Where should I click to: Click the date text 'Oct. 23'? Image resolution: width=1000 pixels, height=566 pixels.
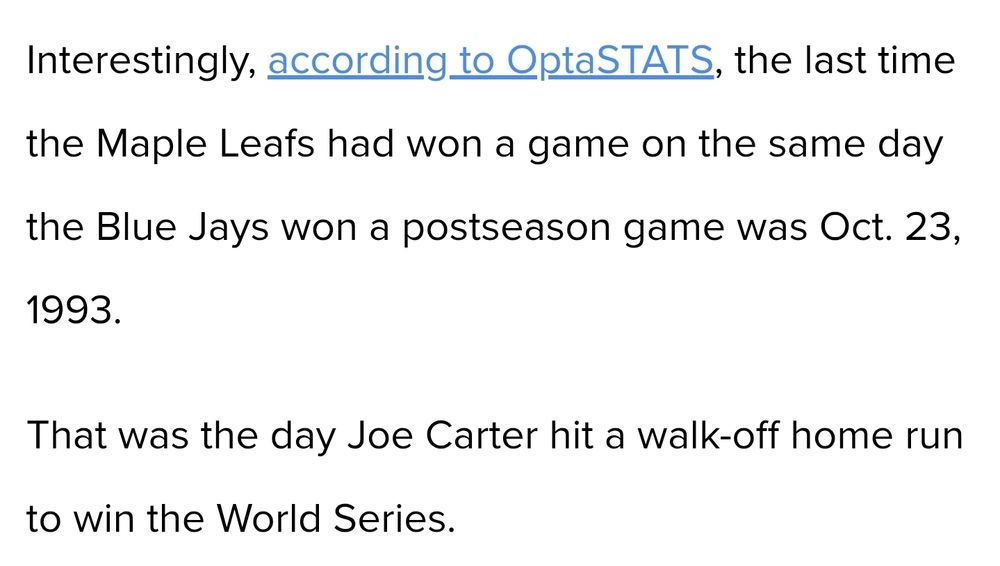coord(888,227)
